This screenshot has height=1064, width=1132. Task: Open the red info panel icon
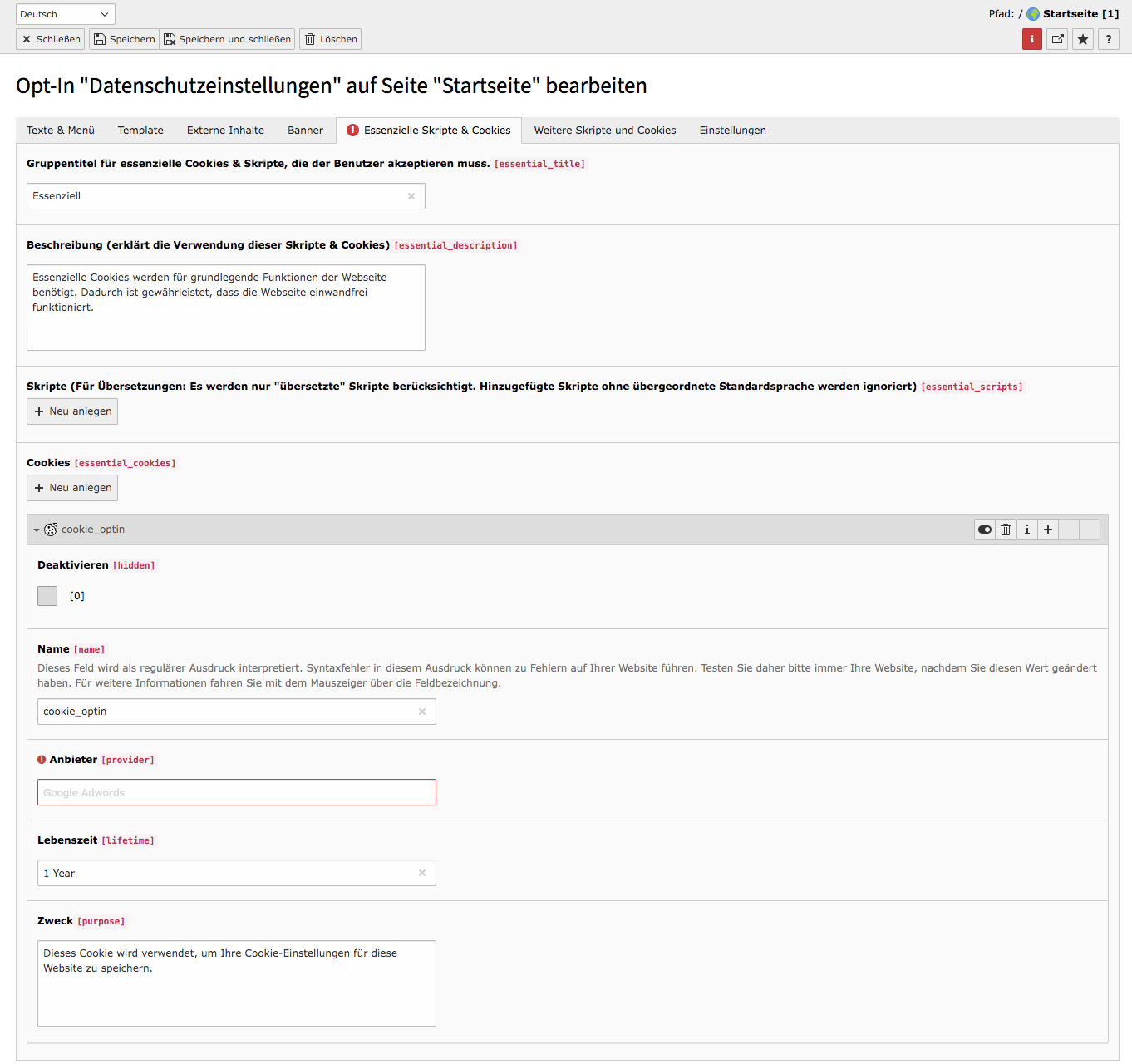(x=1031, y=39)
